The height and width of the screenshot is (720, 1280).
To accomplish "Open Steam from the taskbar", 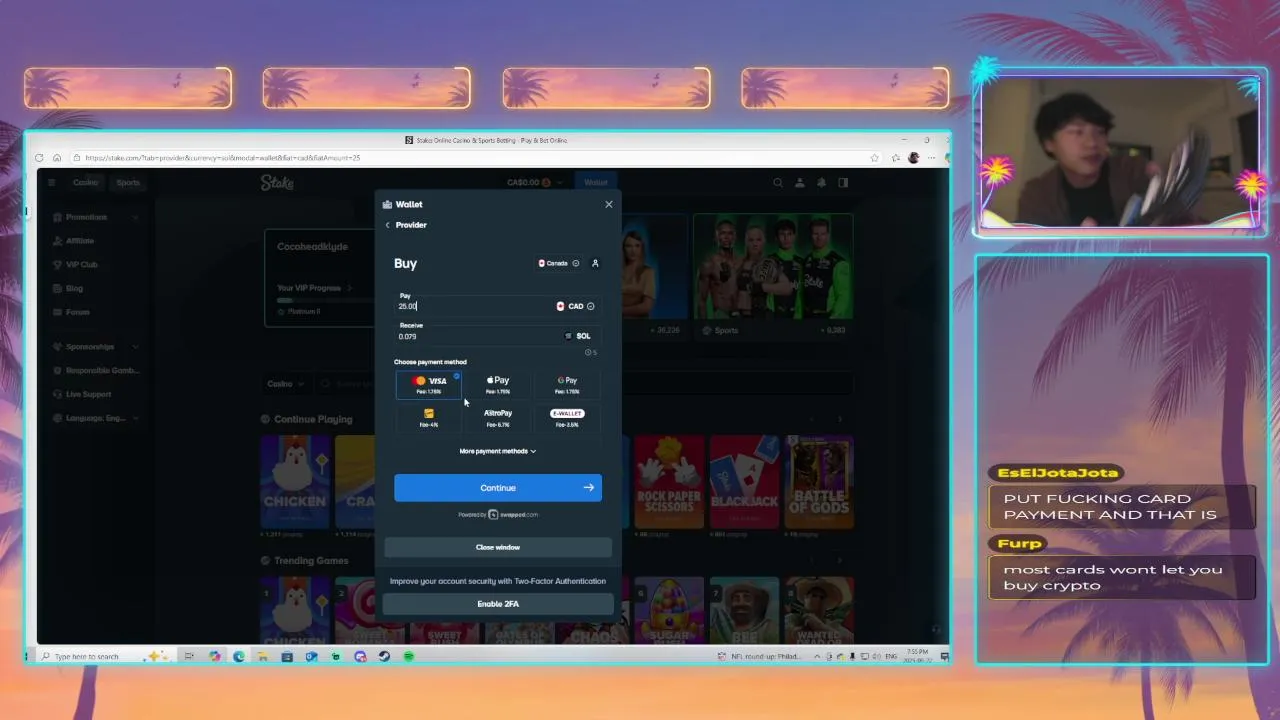I will pos(384,657).
